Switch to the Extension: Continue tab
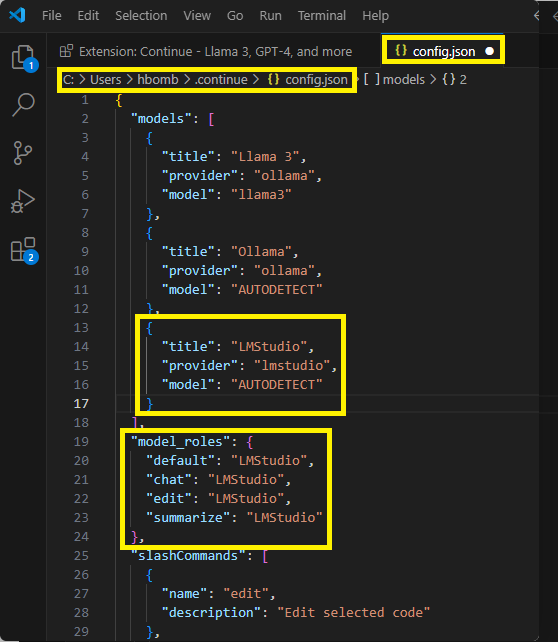The width and height of the screenshot is (558, 642). point(206,51)
